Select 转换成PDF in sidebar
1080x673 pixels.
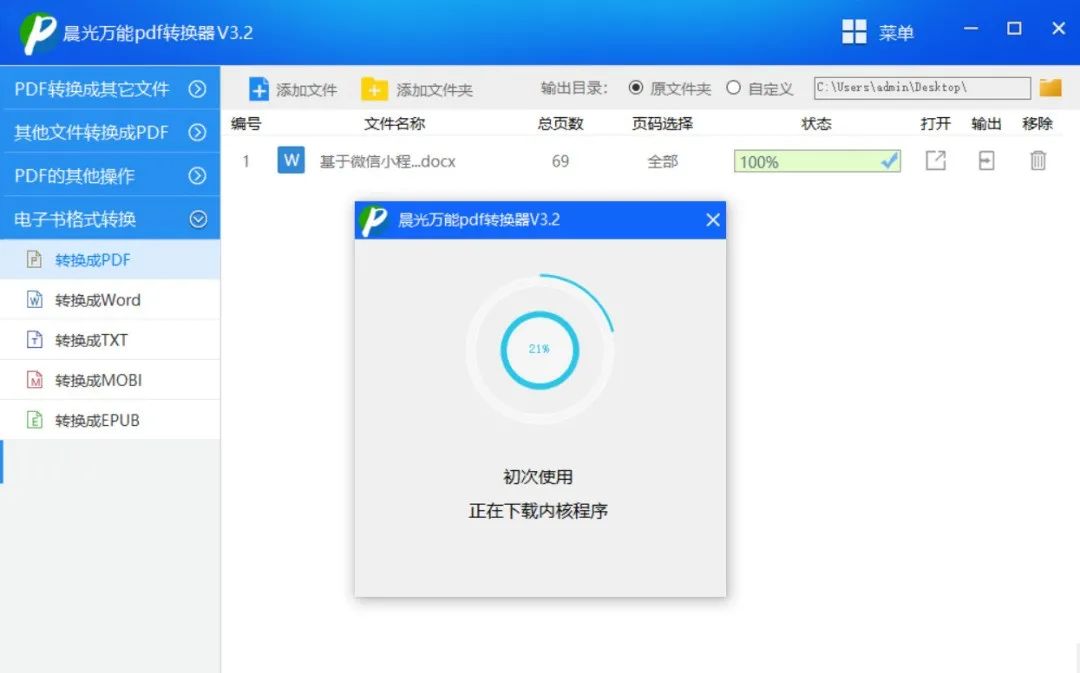(110, 260)
